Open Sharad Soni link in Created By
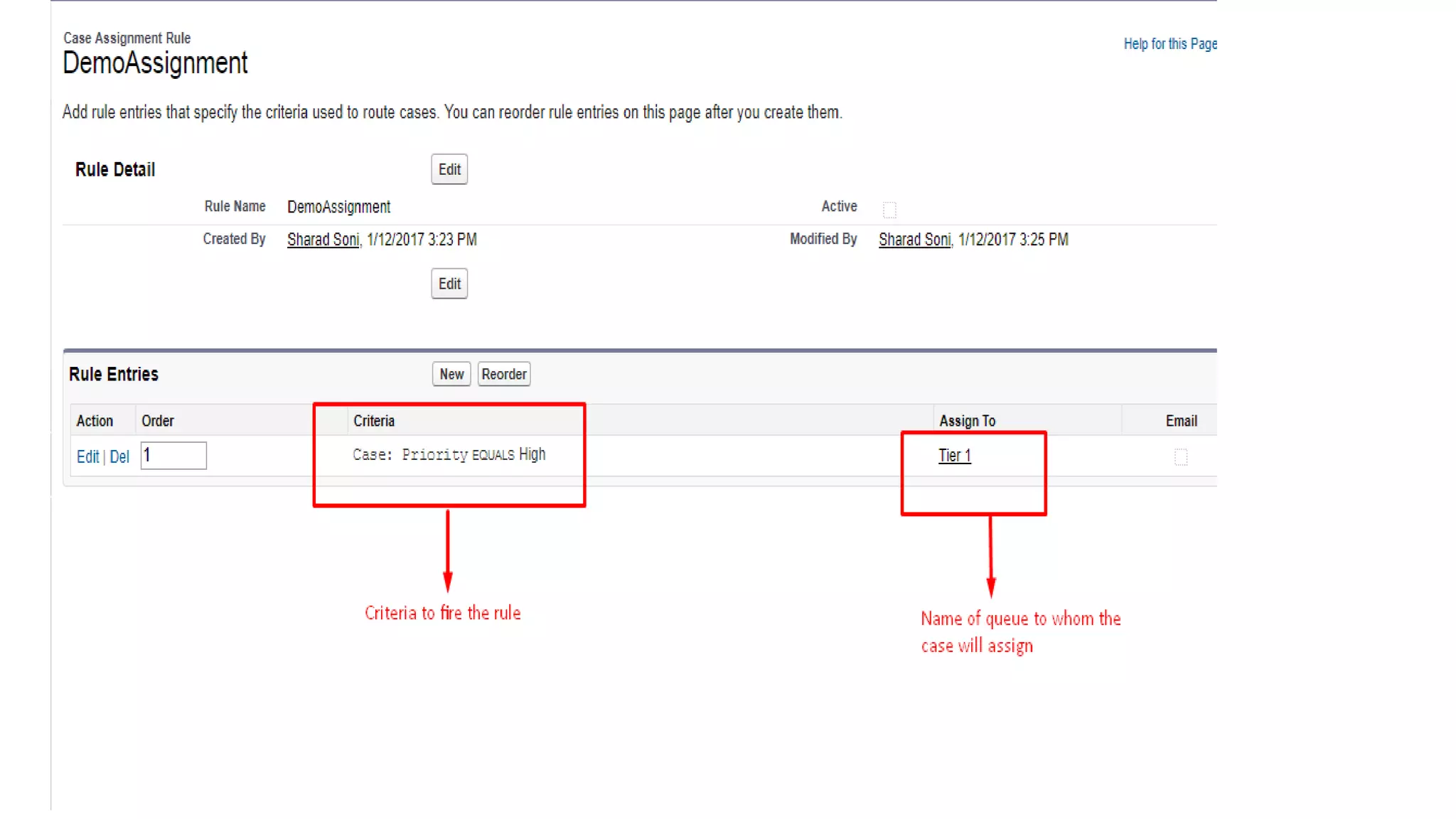This screenshot has width=1456, height=819. pyautogui.click(x=323, y=240)
